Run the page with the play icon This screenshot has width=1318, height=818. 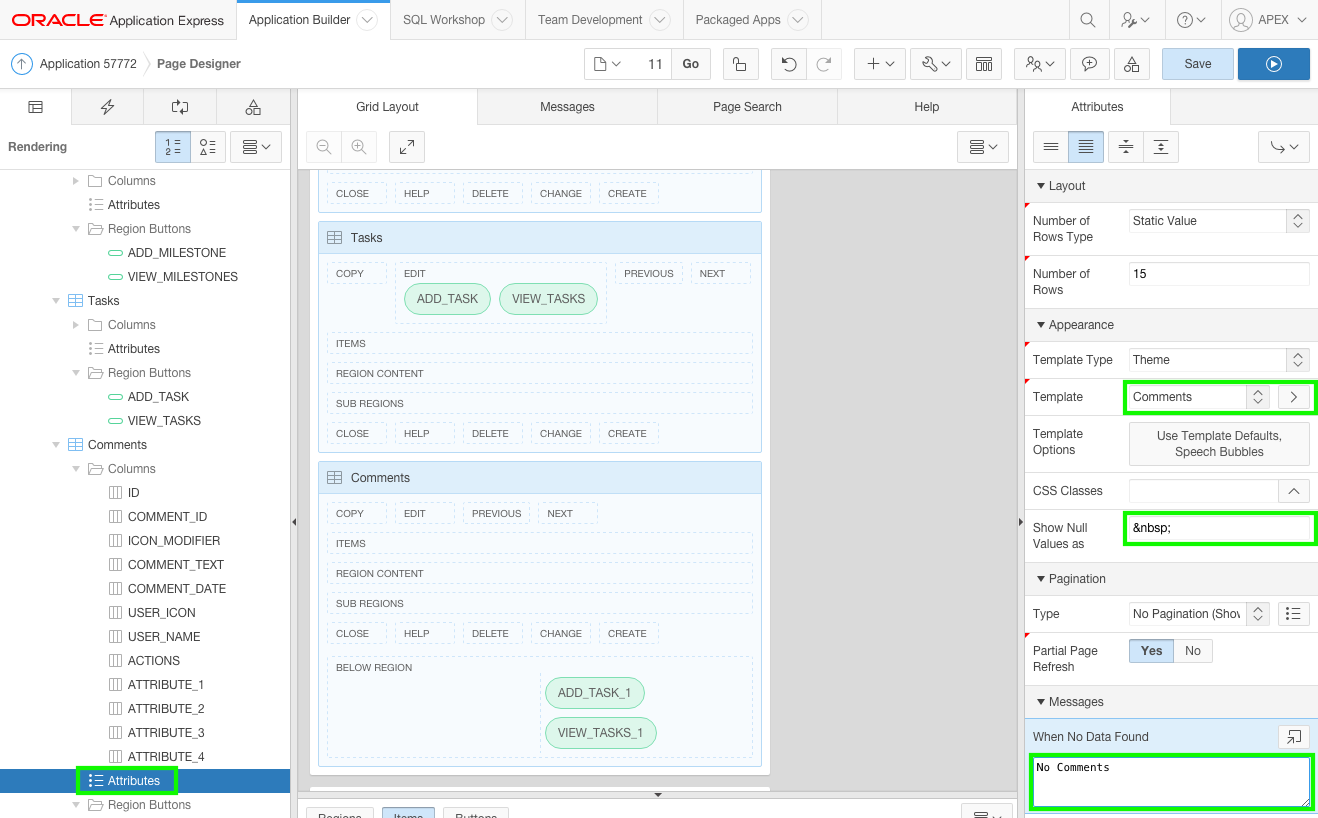1273,63
